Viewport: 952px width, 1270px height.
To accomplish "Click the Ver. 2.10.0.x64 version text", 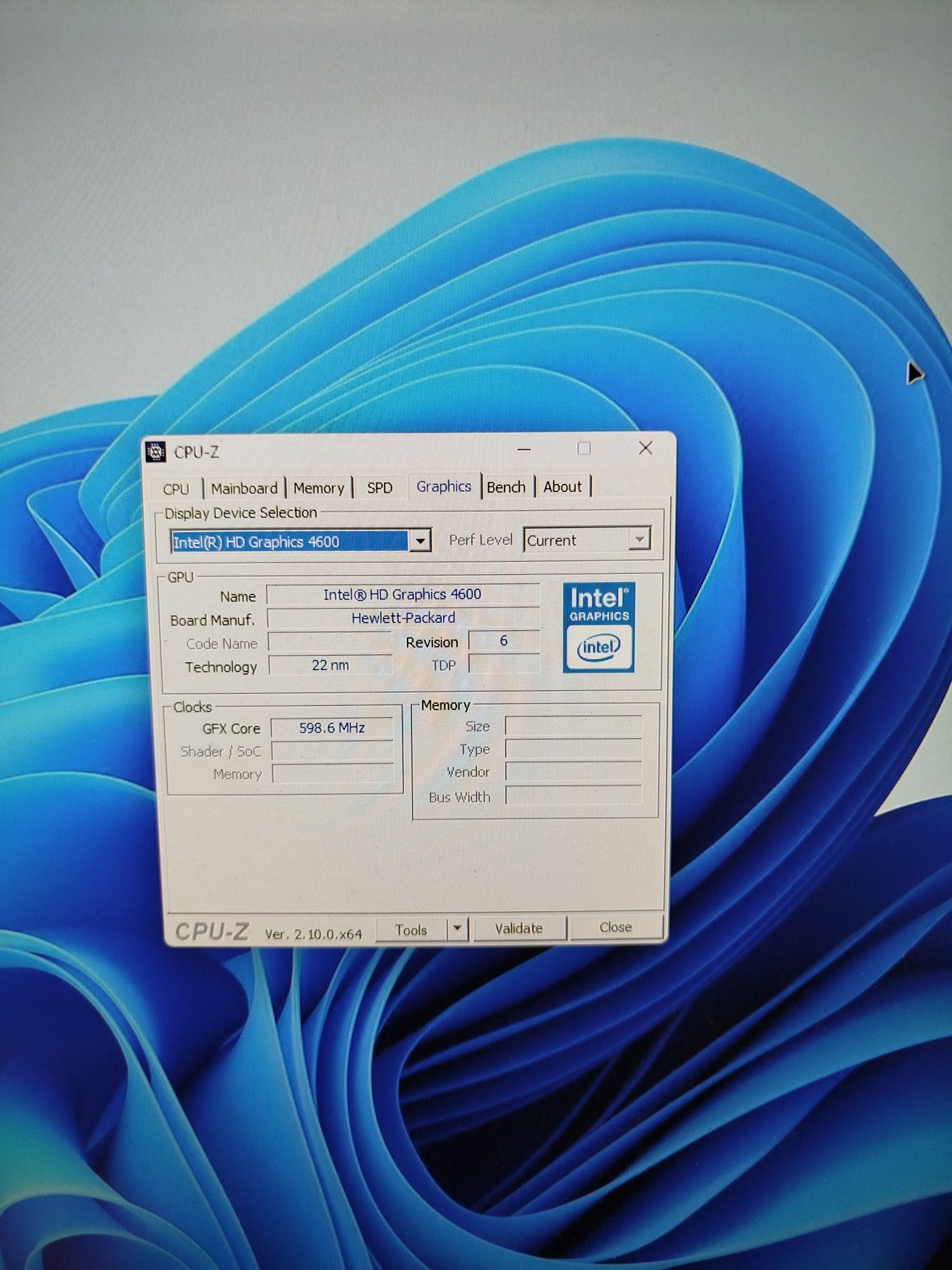I will click(x=314, y=933).
